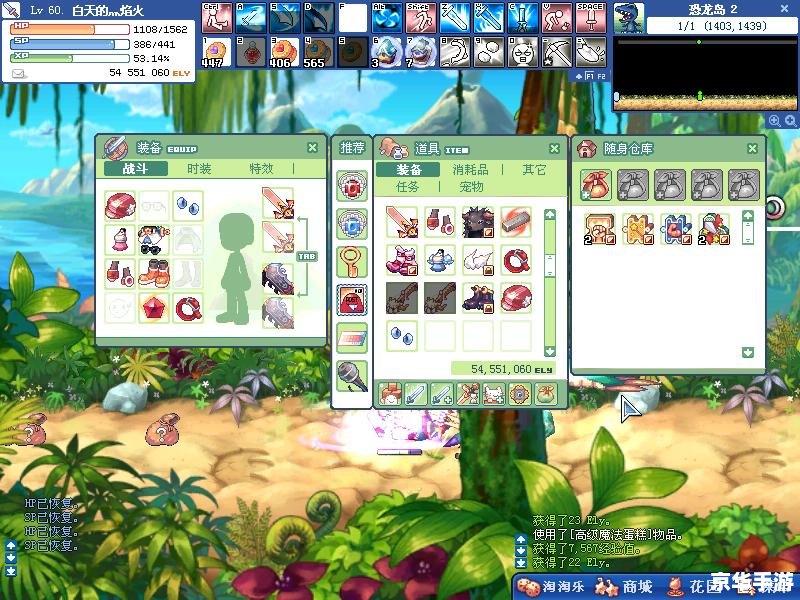The image size is (800, 600).
Task: Open 淘淘乐 from bottom menu
Action: coord(551,587)
